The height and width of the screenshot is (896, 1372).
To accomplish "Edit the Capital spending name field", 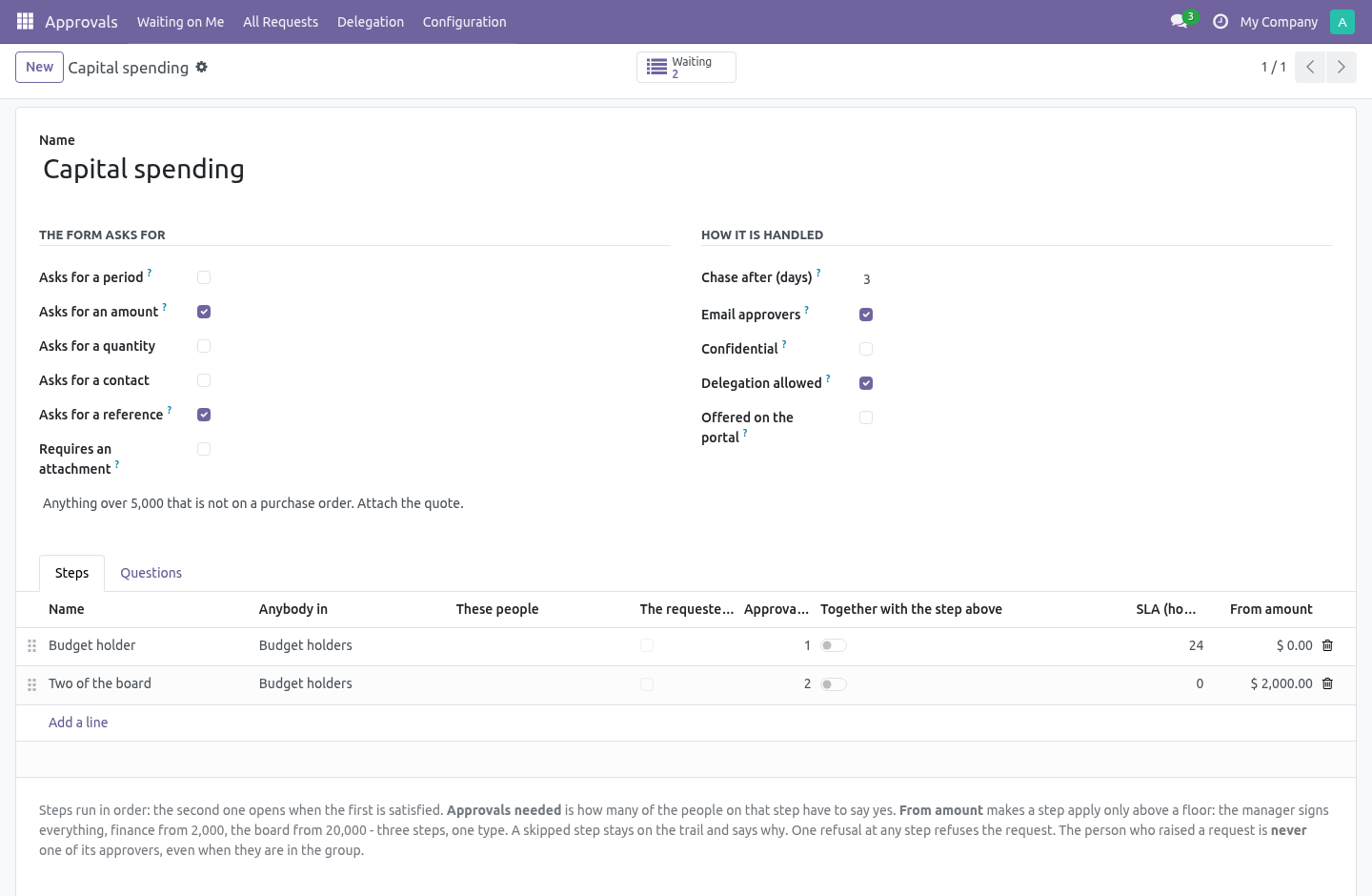I will 686,169.
